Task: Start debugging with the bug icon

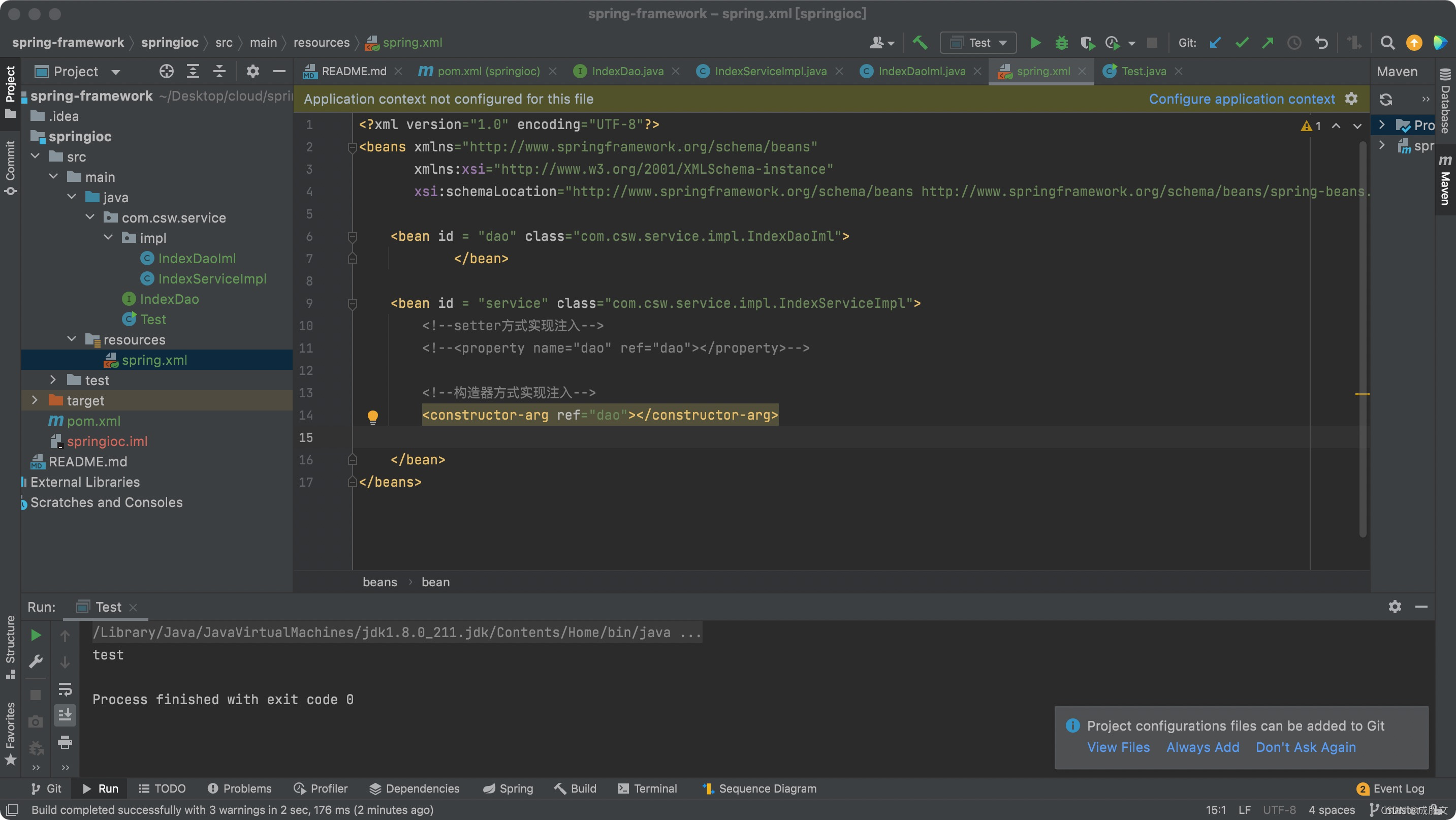Action: (x=1061, y=43)
